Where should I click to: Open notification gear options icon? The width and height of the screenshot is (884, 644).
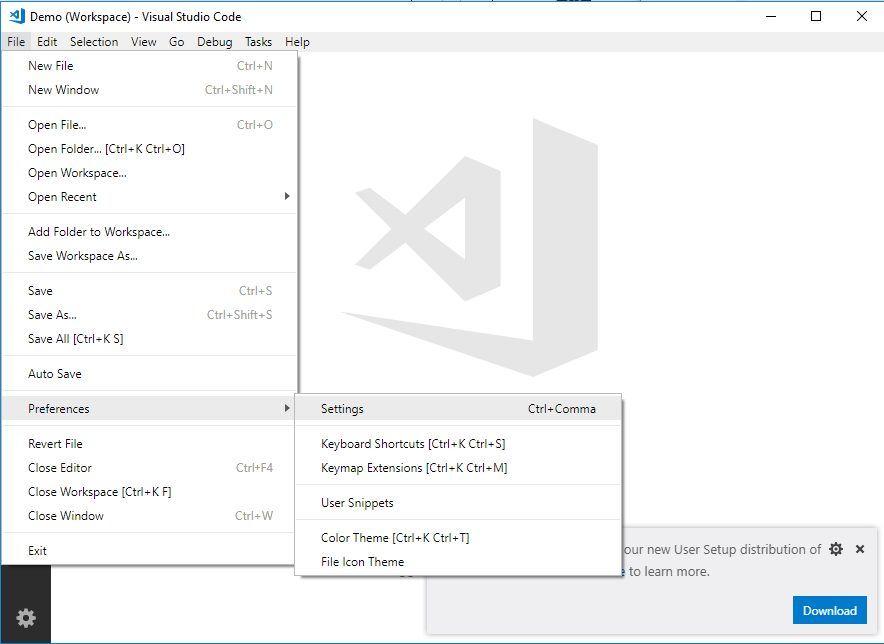click(x=836, y=549)
